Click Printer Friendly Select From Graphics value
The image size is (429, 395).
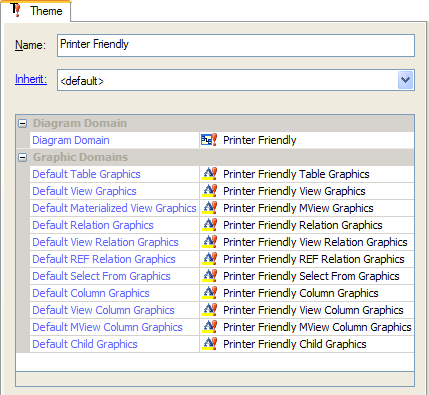pos(311,276)
